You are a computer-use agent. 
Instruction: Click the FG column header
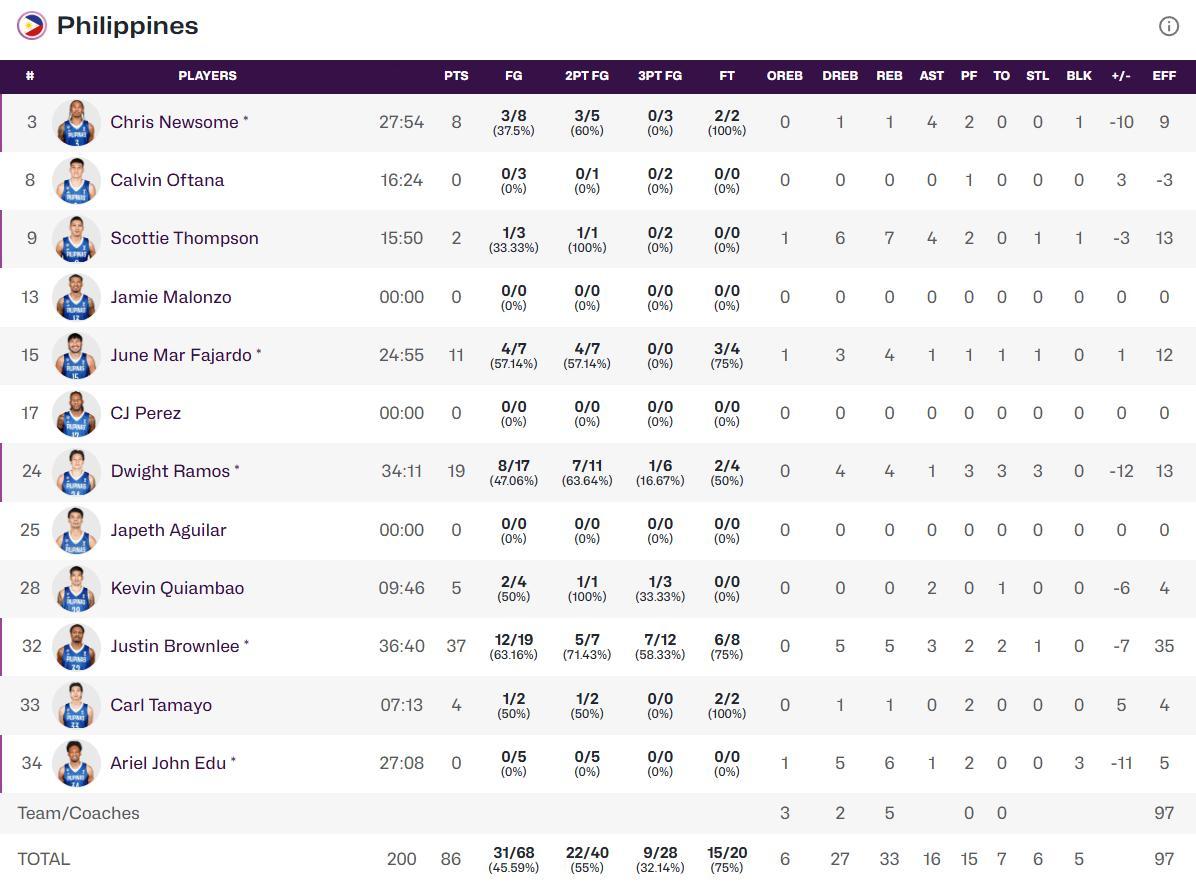click(513, 76)
